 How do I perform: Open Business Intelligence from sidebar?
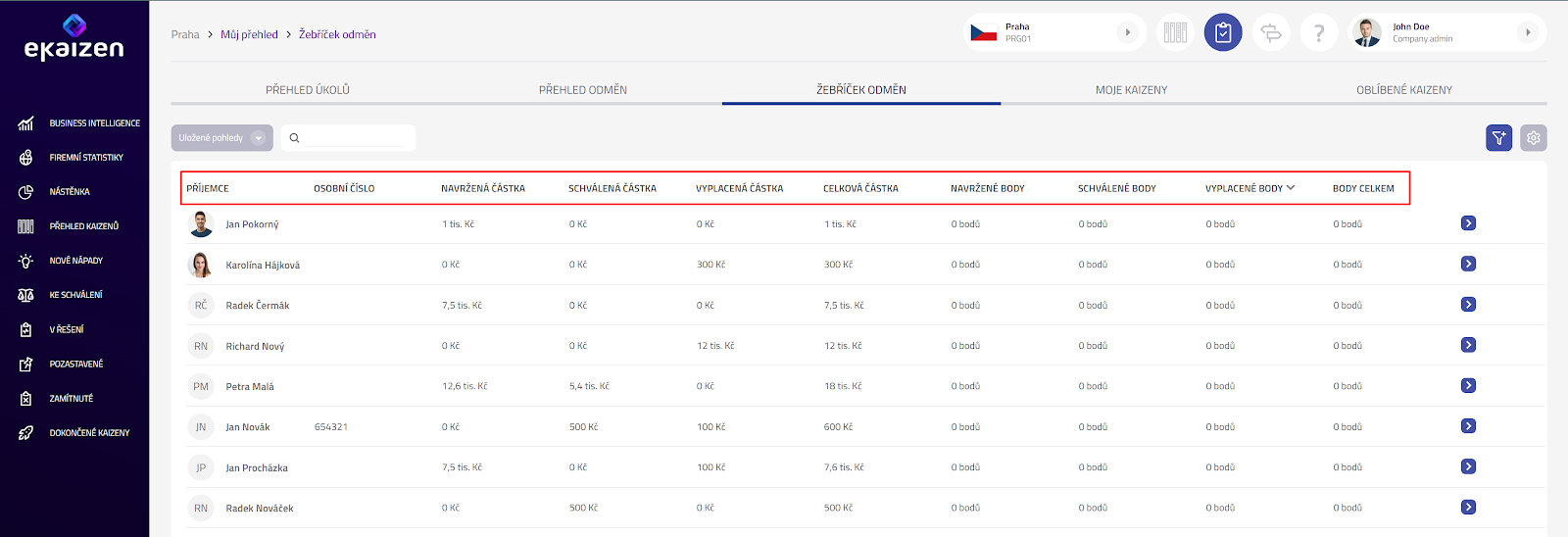(94, 123)
